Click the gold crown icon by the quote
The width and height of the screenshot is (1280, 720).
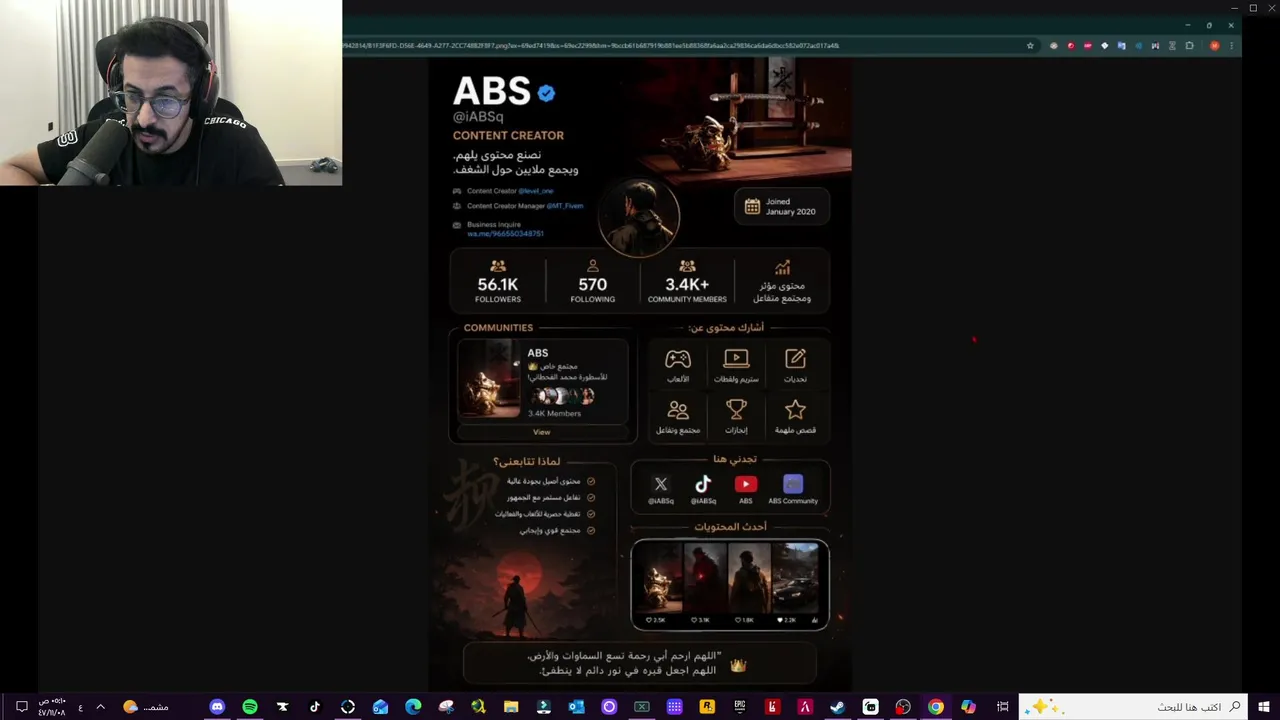(738, 665)
